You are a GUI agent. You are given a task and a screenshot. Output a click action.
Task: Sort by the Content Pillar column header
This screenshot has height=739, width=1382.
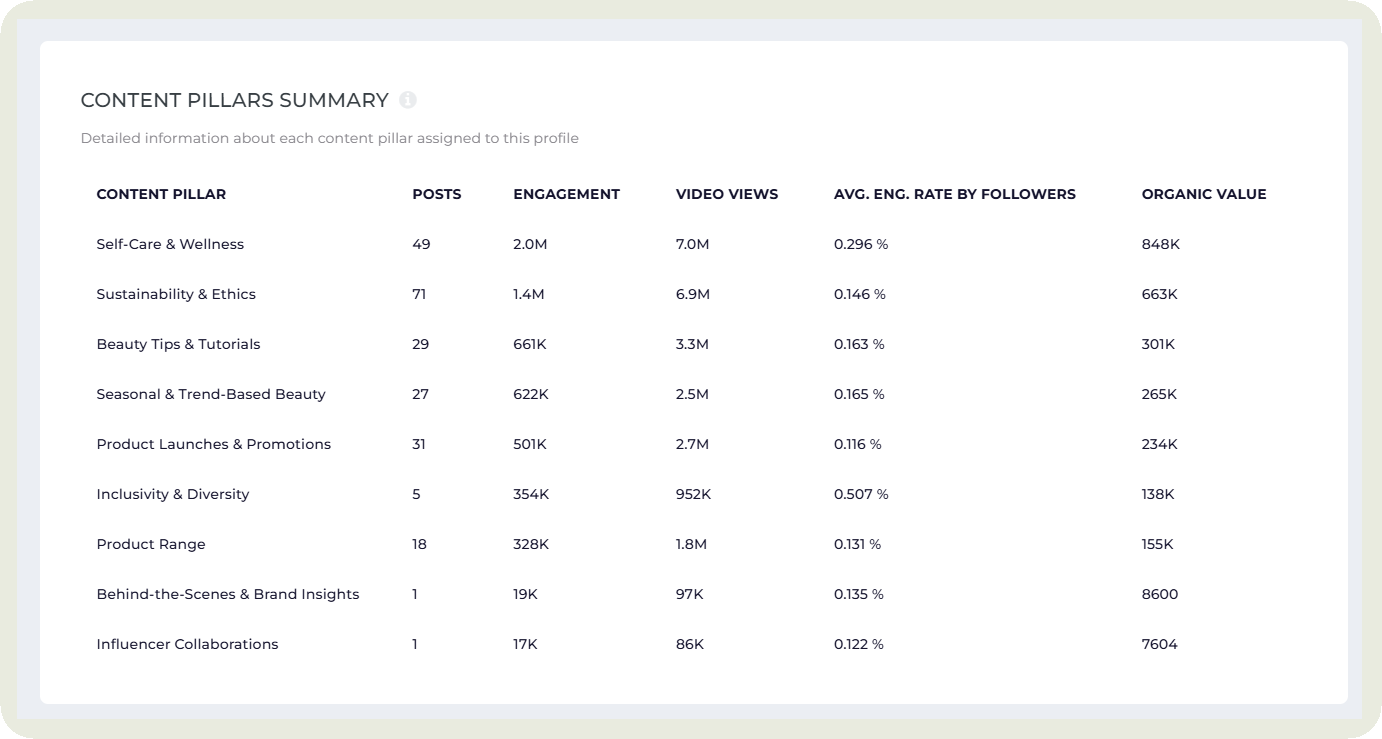tap(161, 194)
